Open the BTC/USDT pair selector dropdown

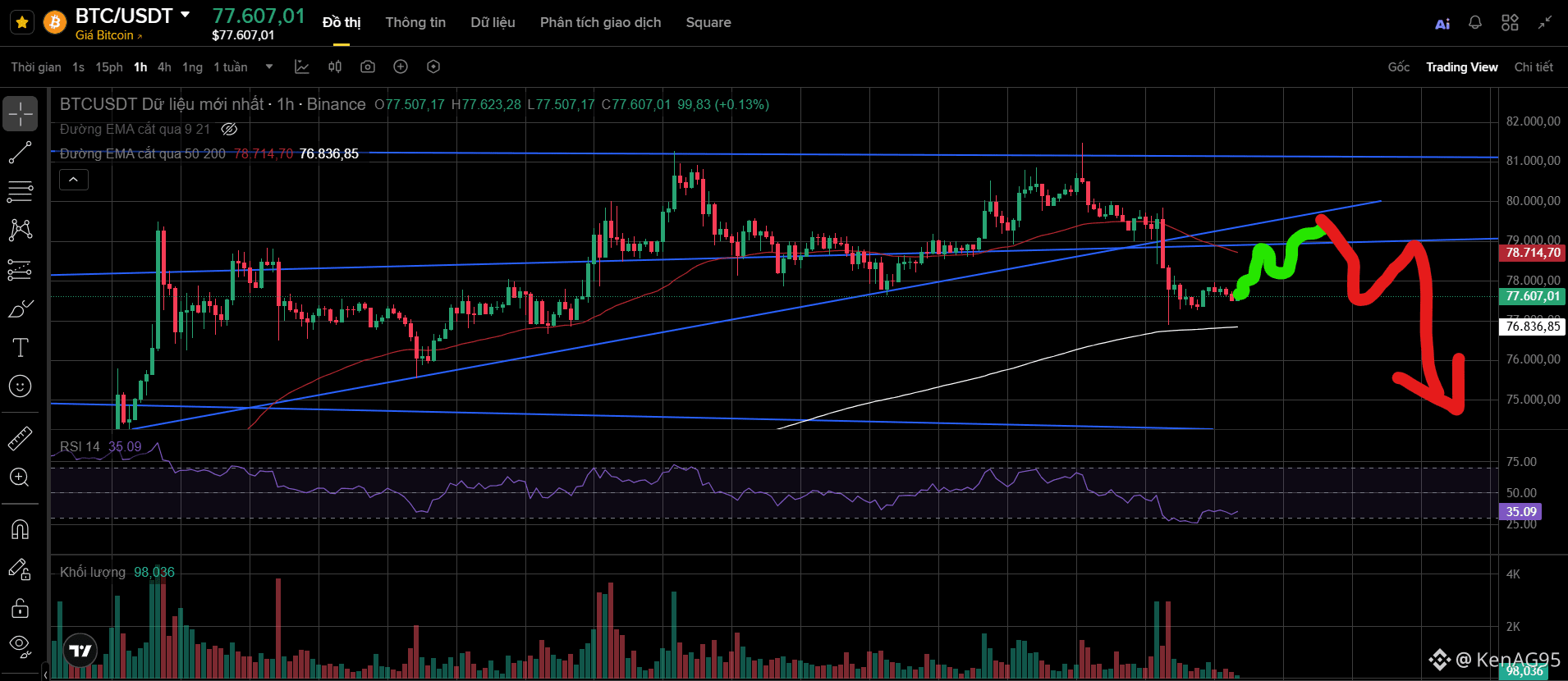click(186, 15)
